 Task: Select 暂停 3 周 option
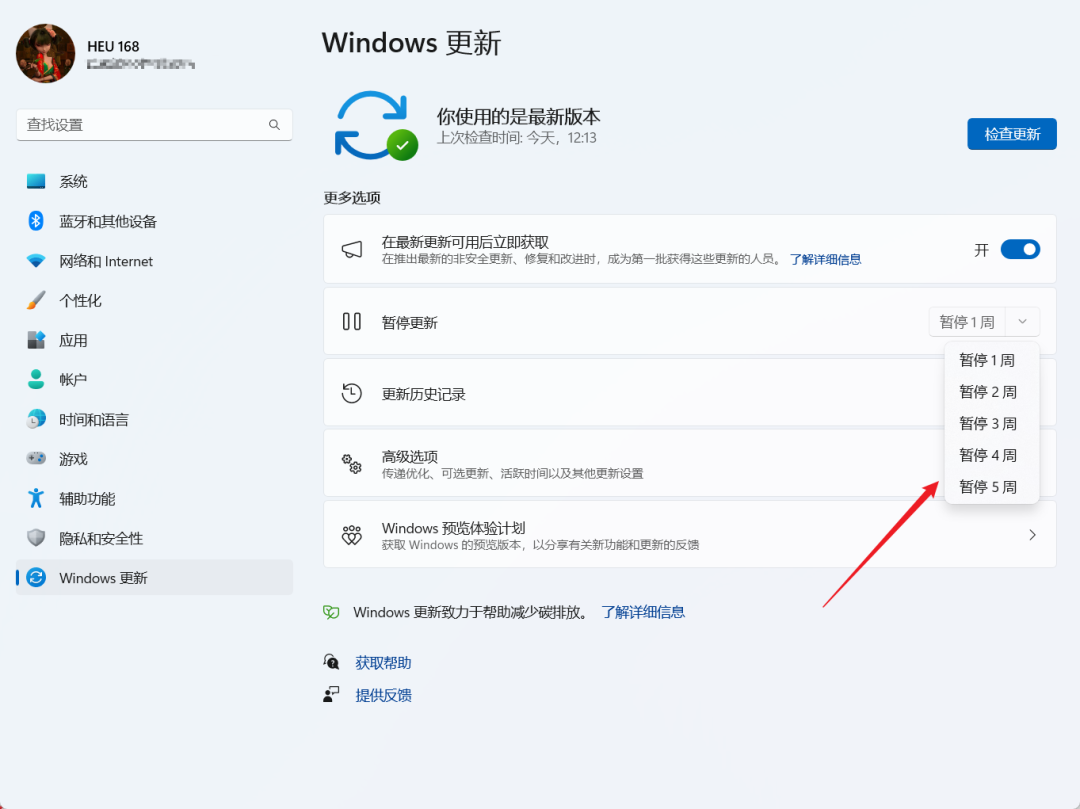(988, 423)
